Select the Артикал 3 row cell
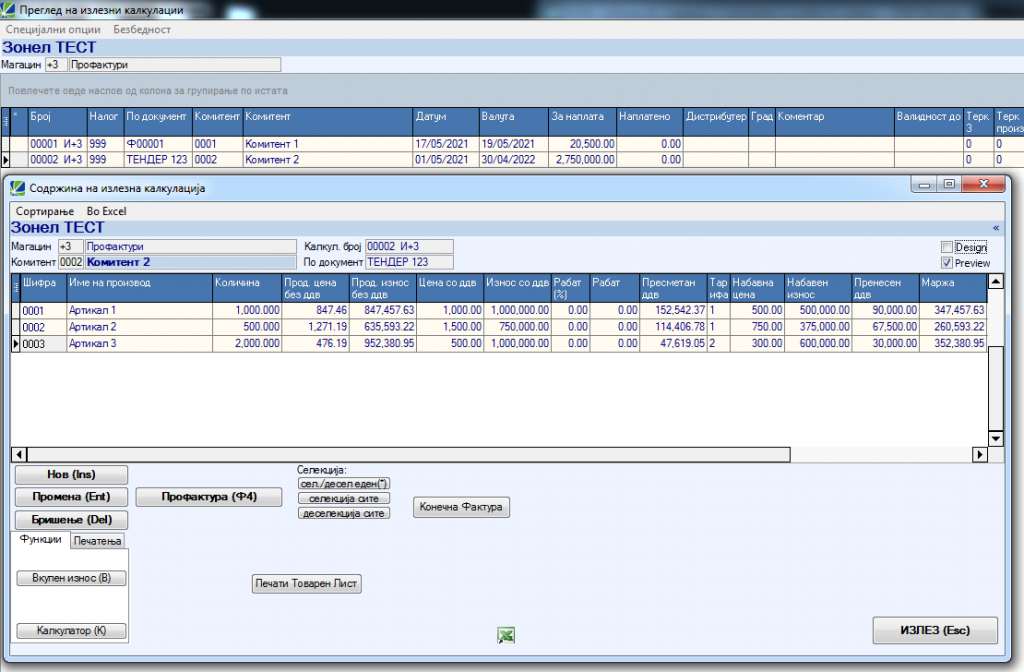Viewport: 1024px width, 672px height. pos(140,343)
